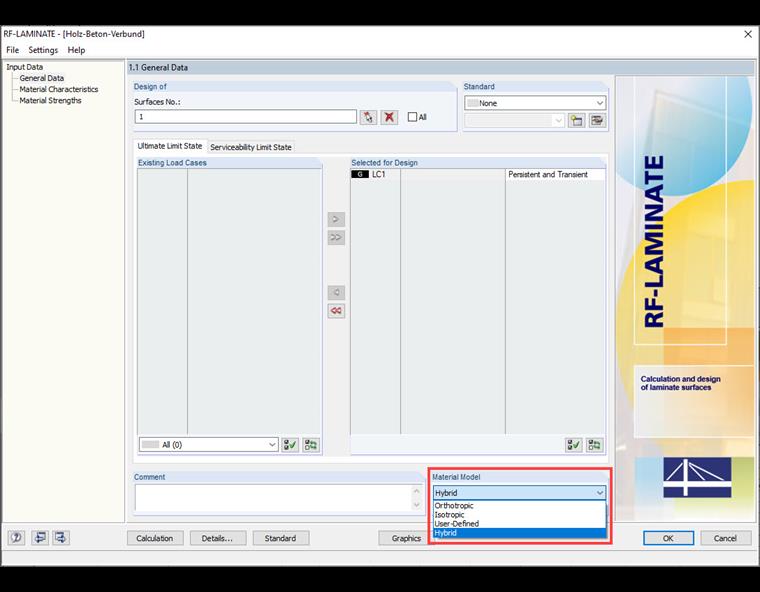
Task: Select all in Selected for Design check icon
Action: (x=573, y=445)
